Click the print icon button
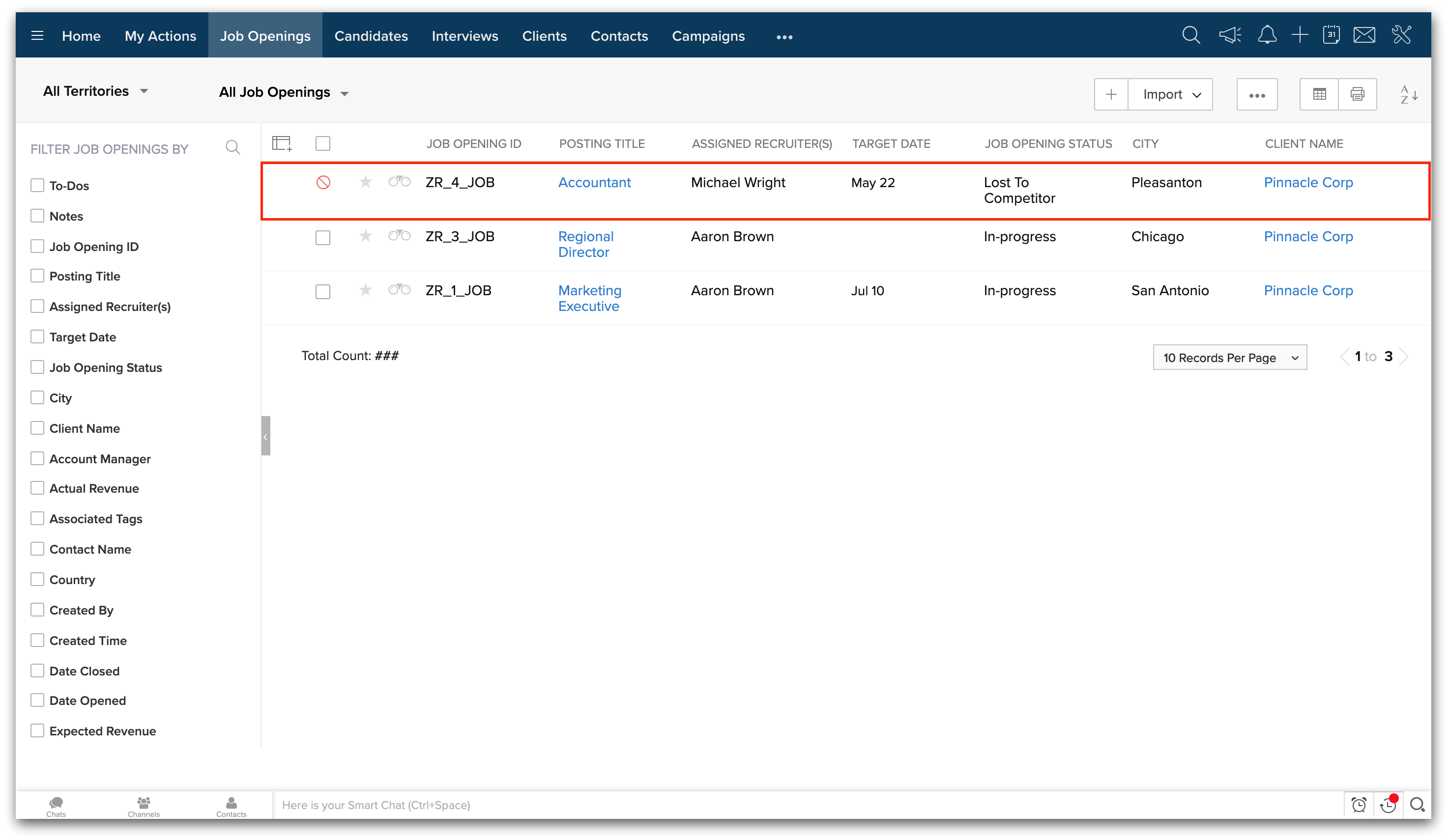This screenshot has width=1449, height=840. pos(1357,94)
